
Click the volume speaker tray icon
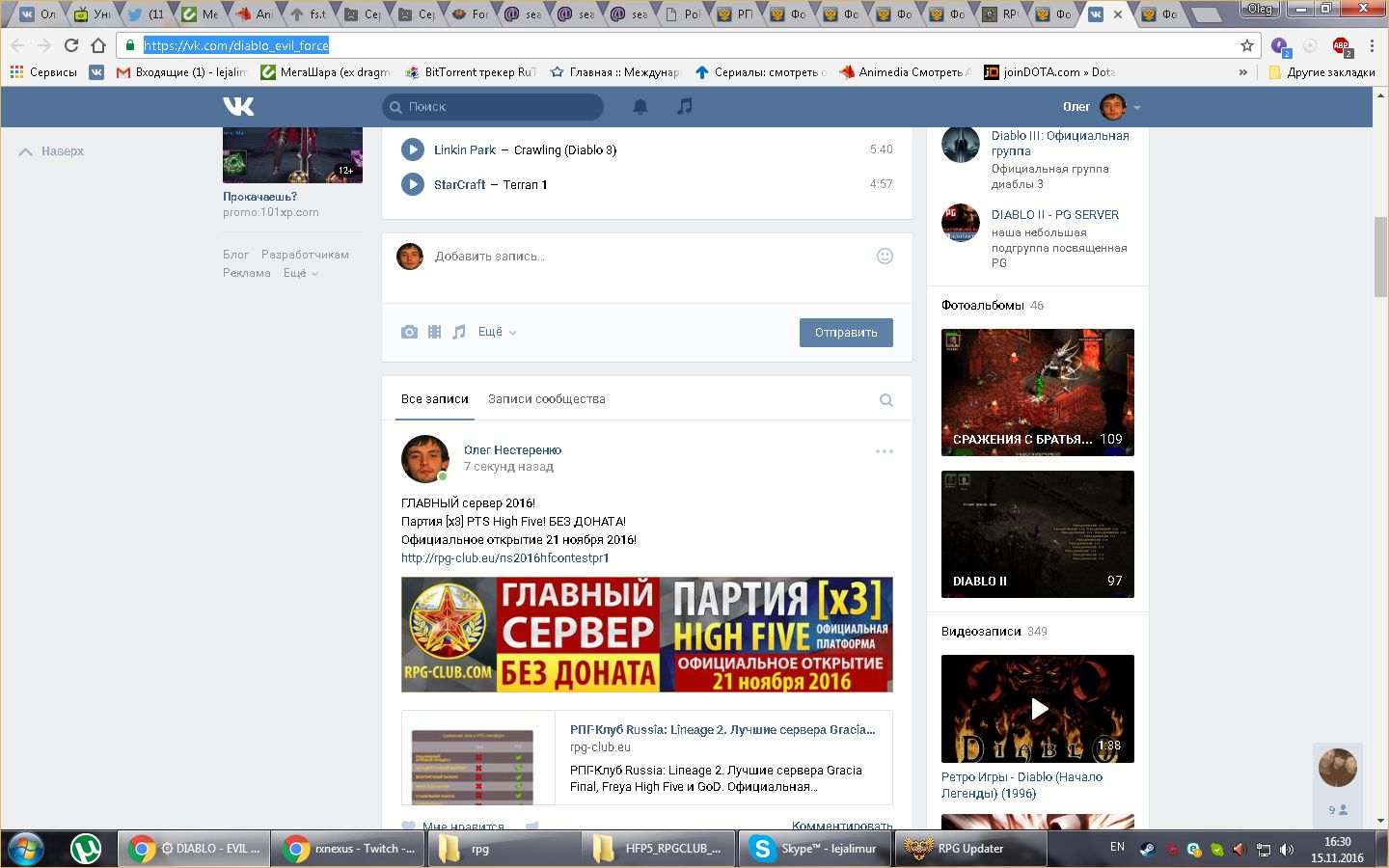tap(1287, 850)
